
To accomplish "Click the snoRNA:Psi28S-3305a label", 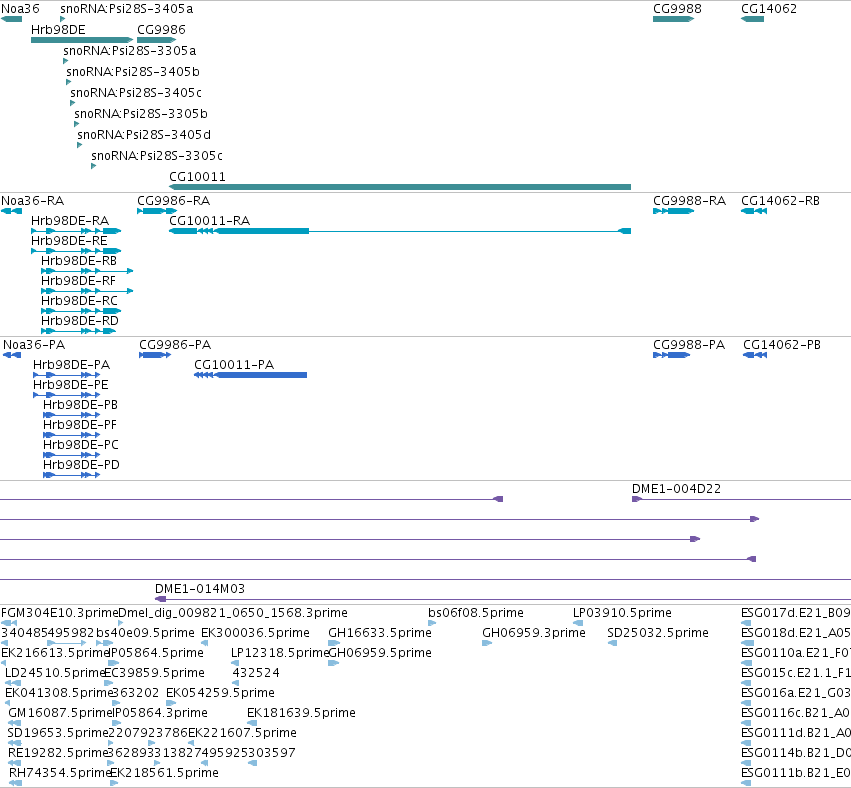I will pos(130,50).
